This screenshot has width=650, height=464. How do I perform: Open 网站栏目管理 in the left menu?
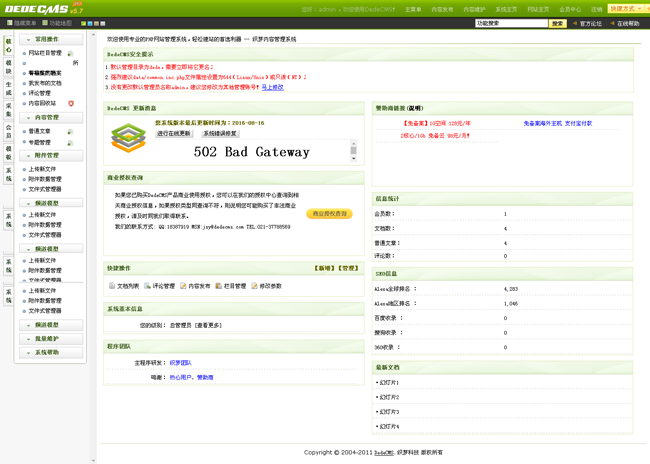coord(45,53)
